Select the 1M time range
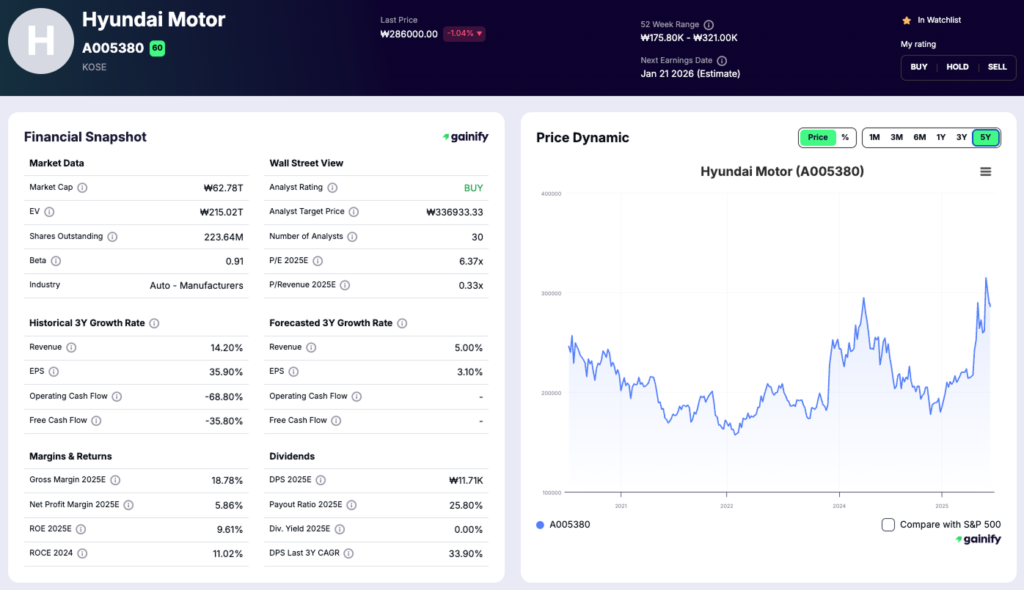The width and height of the screenshot is (1024, 590). (874, 137)
